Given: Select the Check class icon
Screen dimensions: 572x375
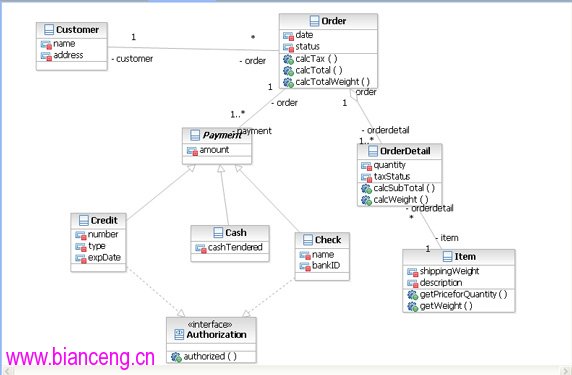Looking at the screenshot, I should (308, 240).
